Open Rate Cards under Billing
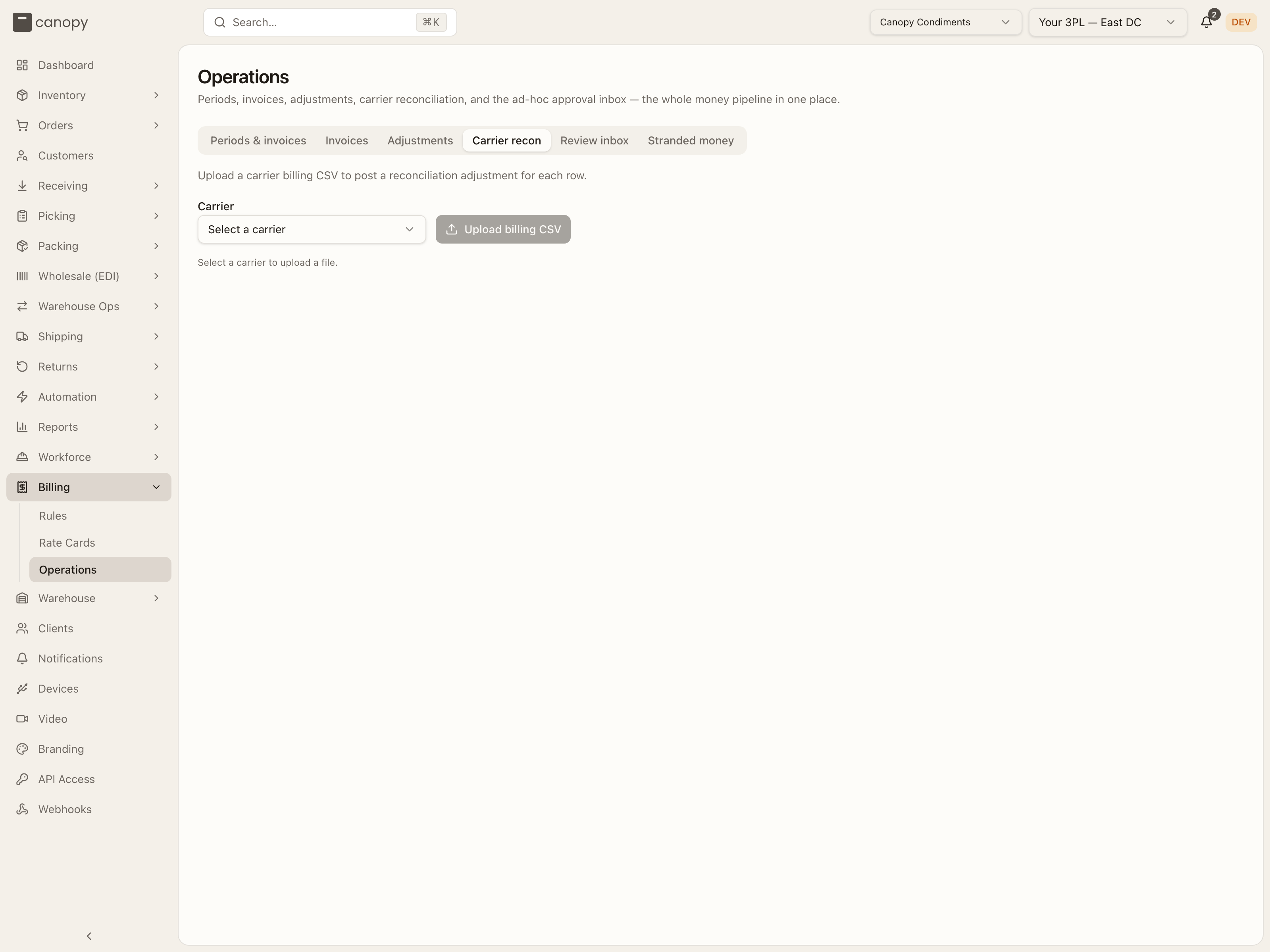Image resolution: width=1270 pixels, height=952 pixels. pos(67,543)
